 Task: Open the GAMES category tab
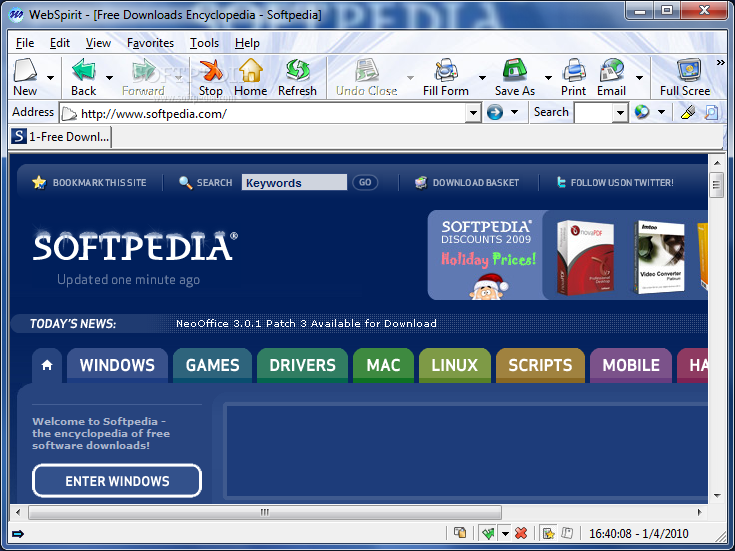click(212, 365)
